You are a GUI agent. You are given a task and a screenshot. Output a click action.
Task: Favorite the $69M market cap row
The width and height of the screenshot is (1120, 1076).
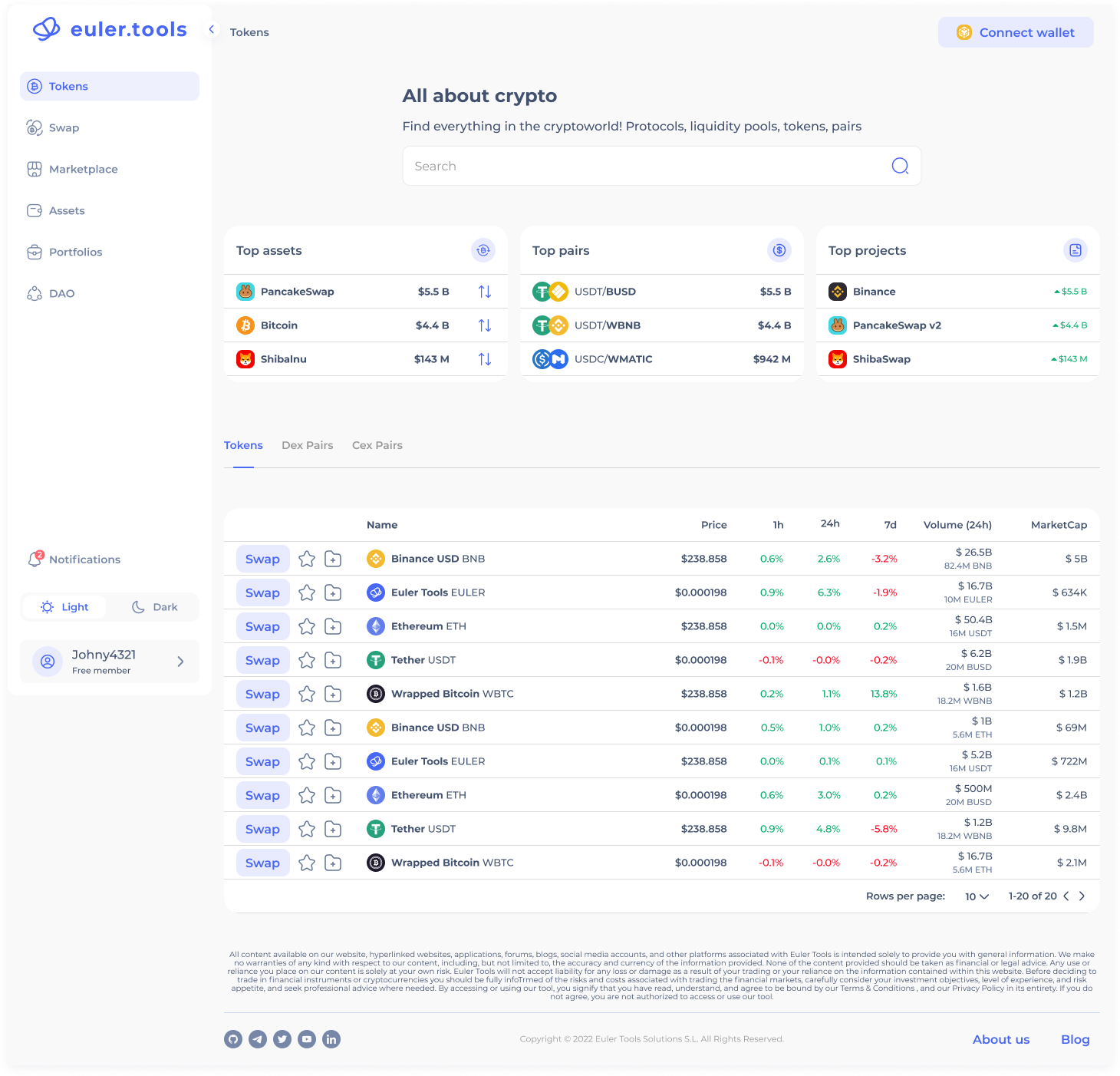click(307, 728)
